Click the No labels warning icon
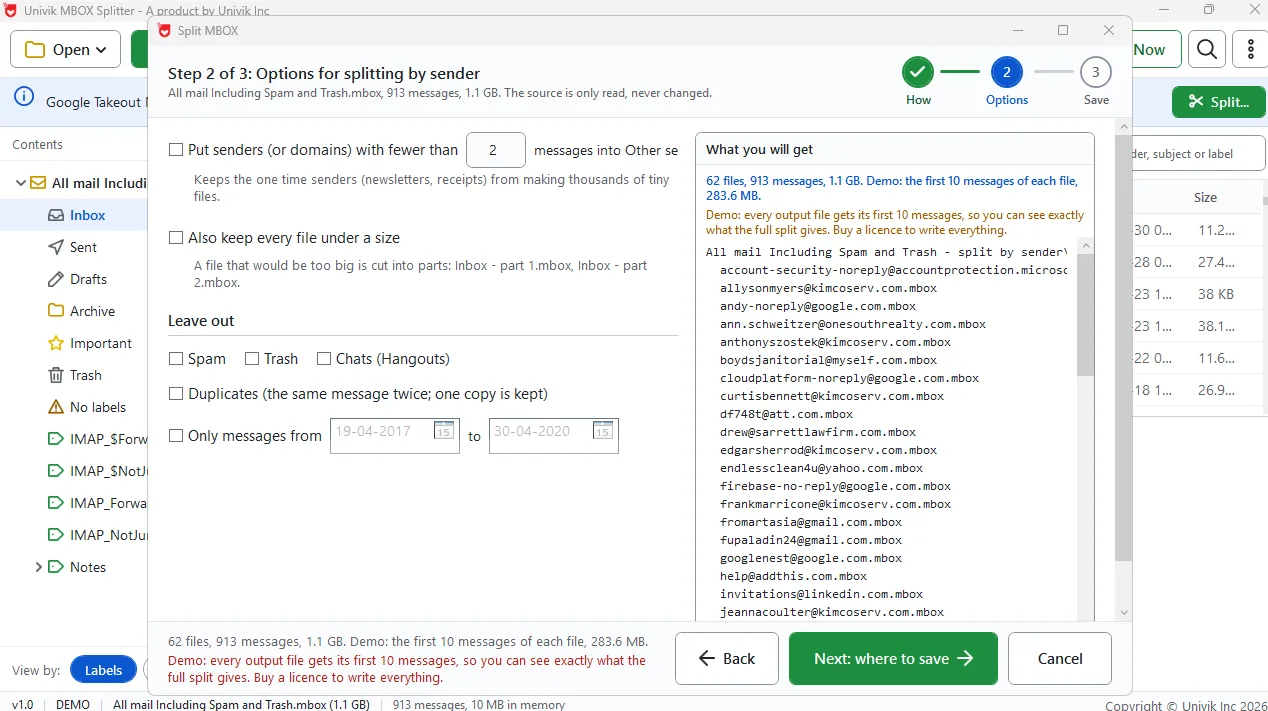This screenshot has width=1268, height=711. coord(56,407)
